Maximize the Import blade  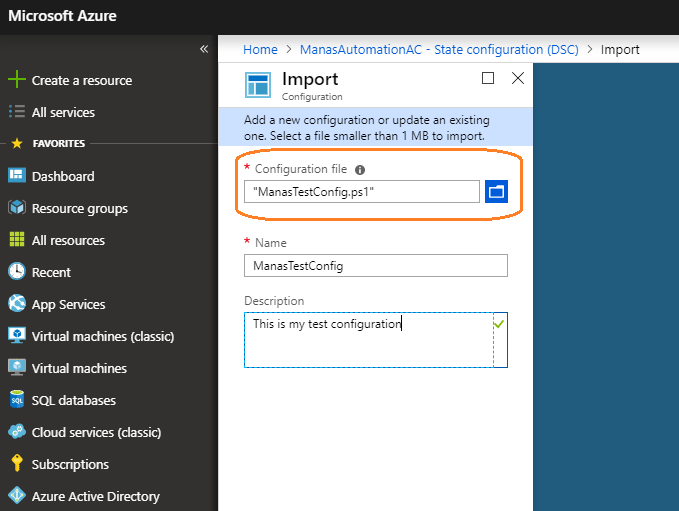tap(488, 78)
